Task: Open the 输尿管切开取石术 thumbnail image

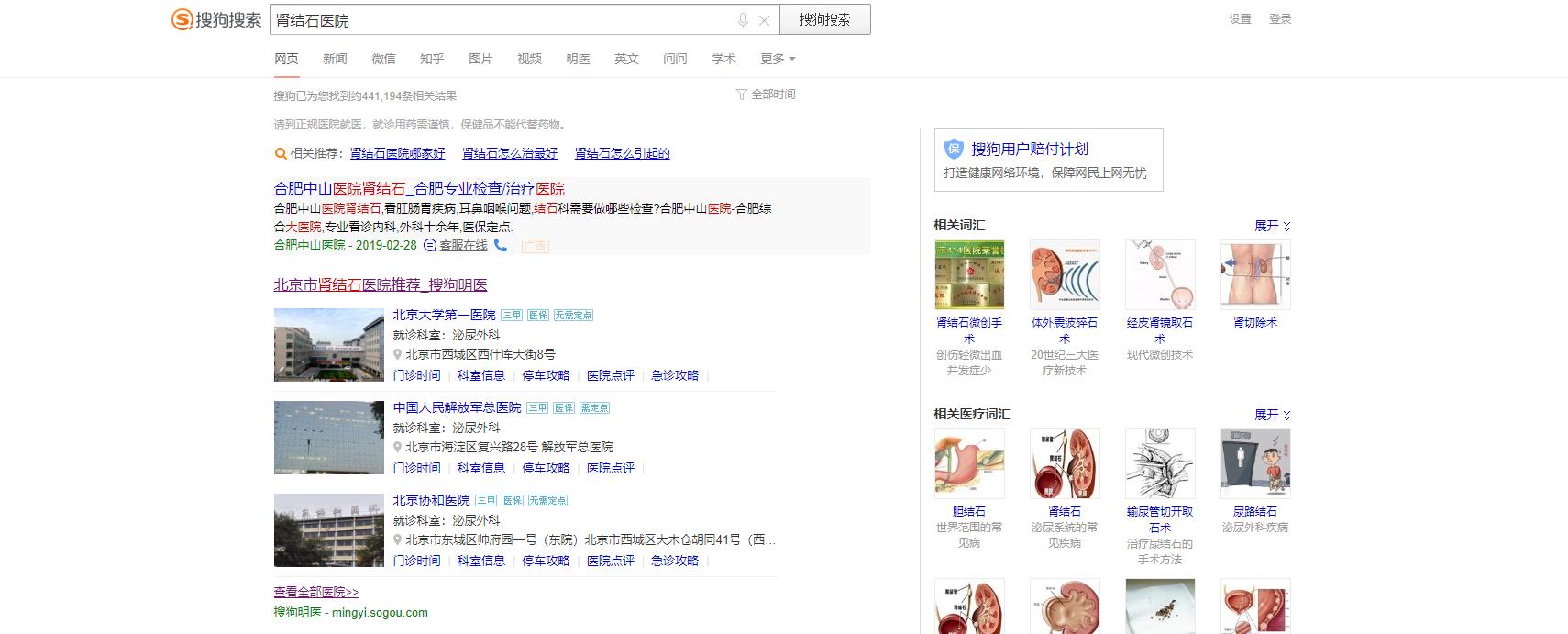Action: click(1160, 463)
